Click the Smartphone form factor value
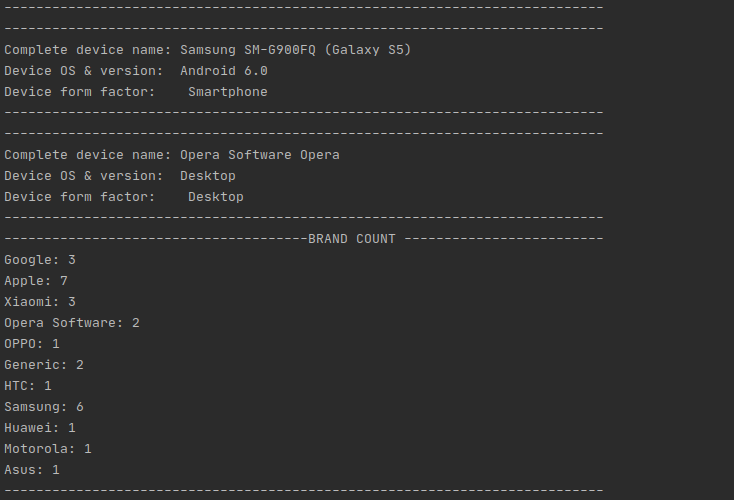This screenshot has width=734, height=500. coord(228,92)
